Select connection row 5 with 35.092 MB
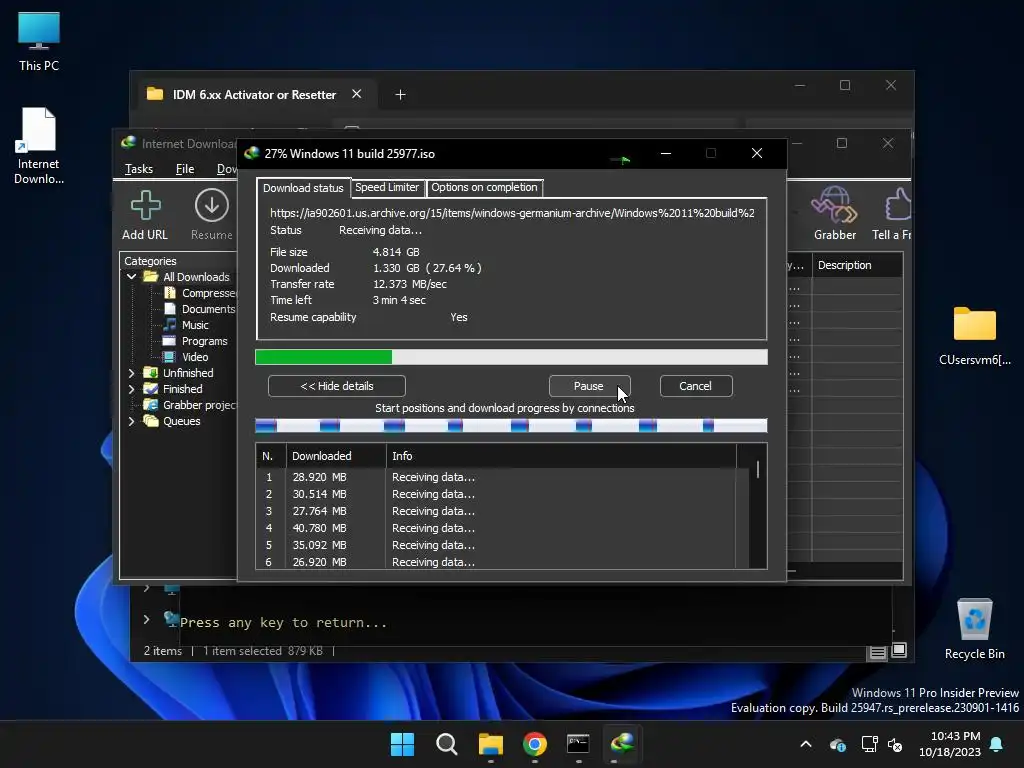Screen dimensions: 1024x768 496,545
